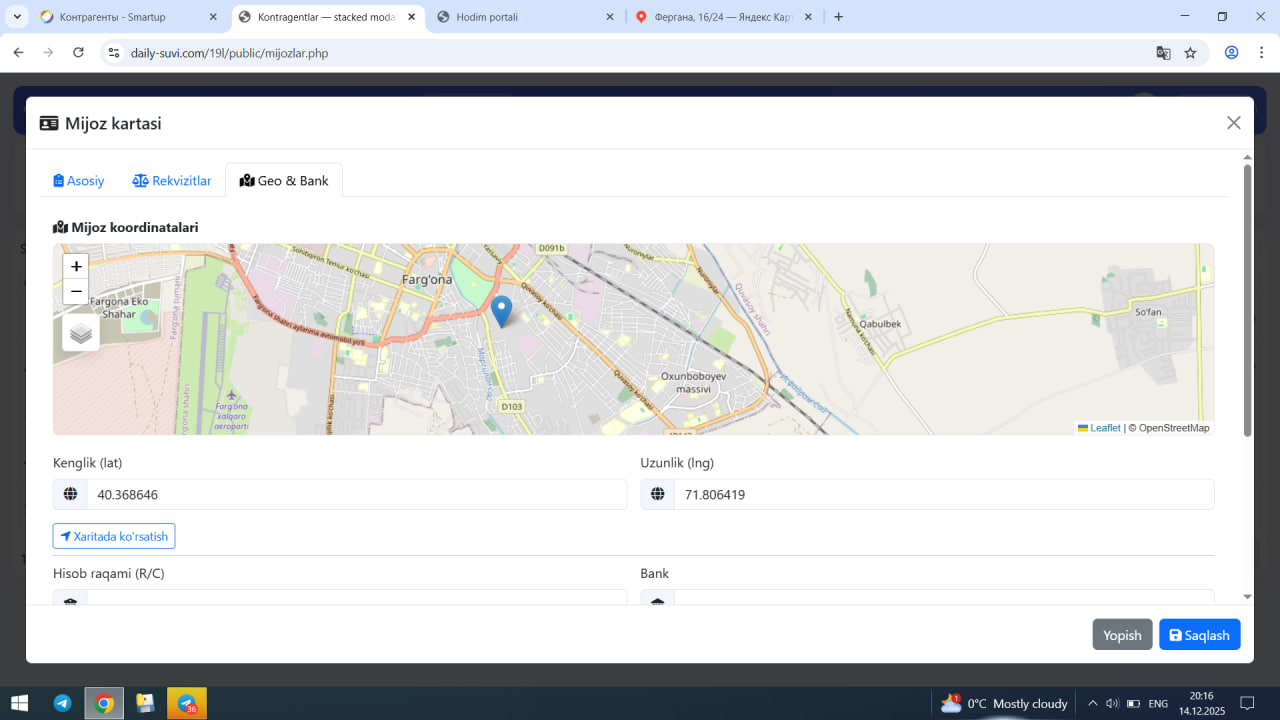The image size is (1280, 720).
Task: Open the map layers control
Action: 81,333
